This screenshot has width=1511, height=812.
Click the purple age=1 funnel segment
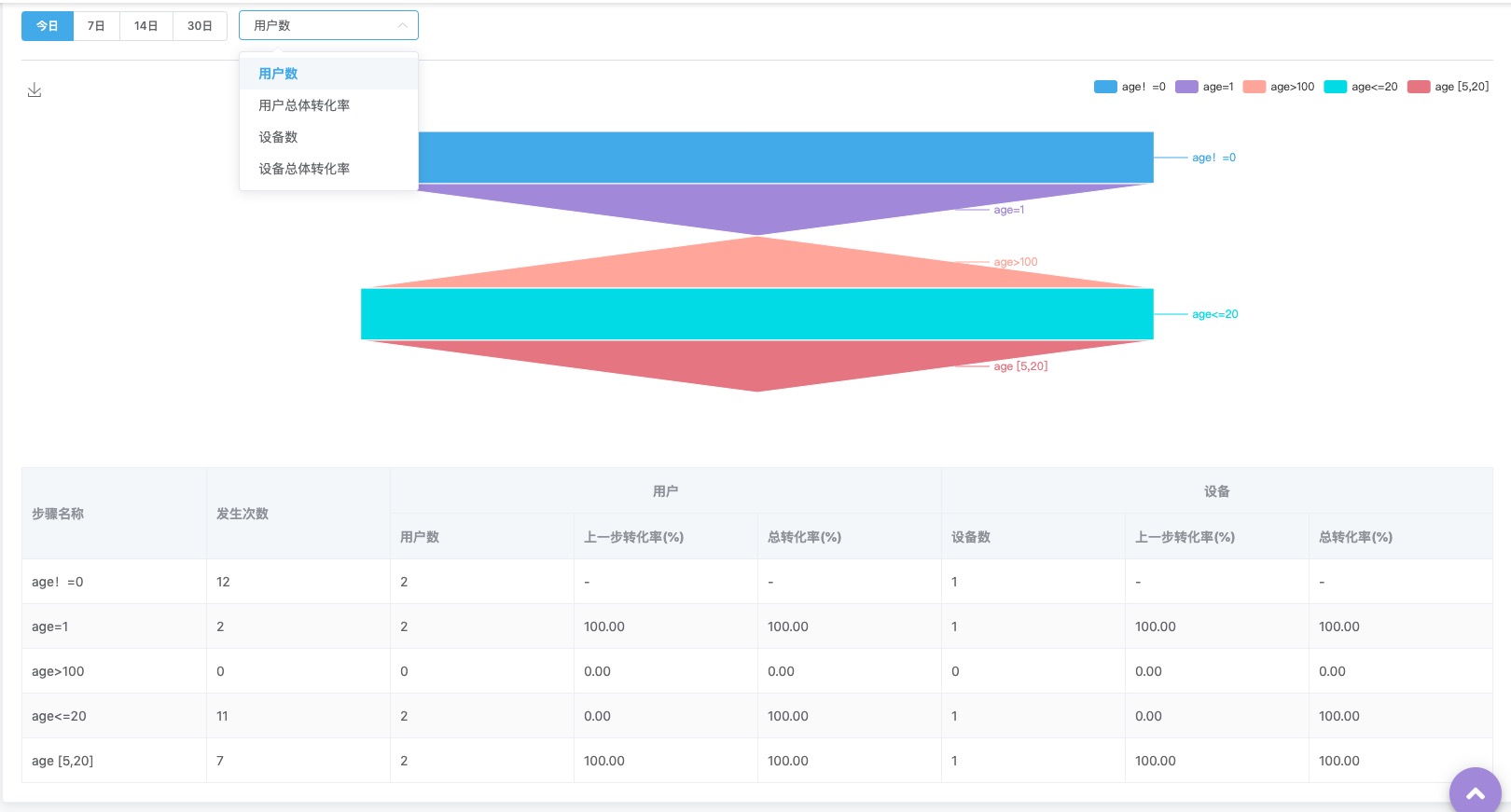click(x=757, y=205)
